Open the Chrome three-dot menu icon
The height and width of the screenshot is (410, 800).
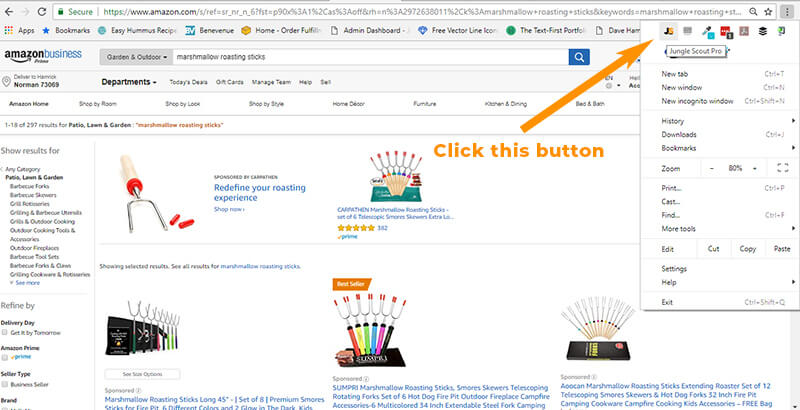pos(787,12)
